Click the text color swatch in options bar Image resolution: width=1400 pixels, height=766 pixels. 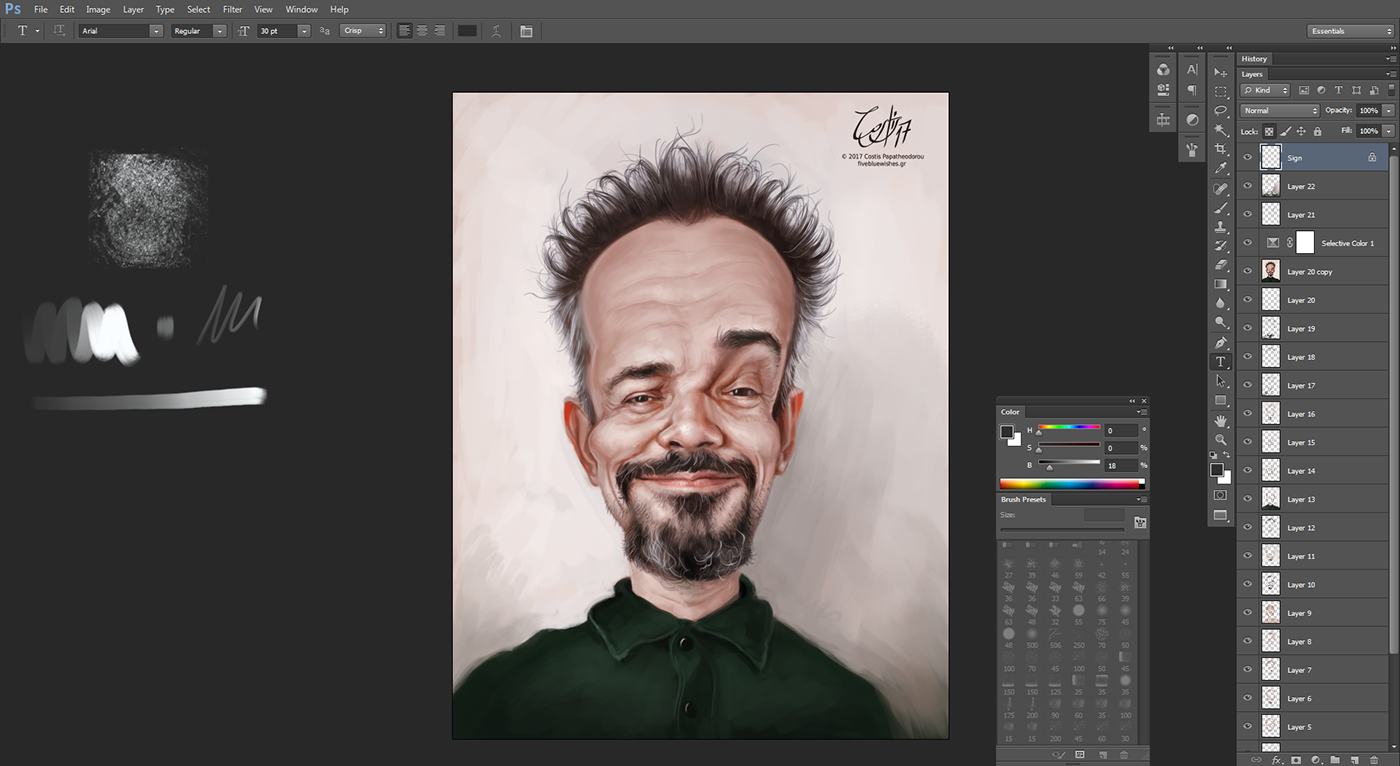(467, 31)
